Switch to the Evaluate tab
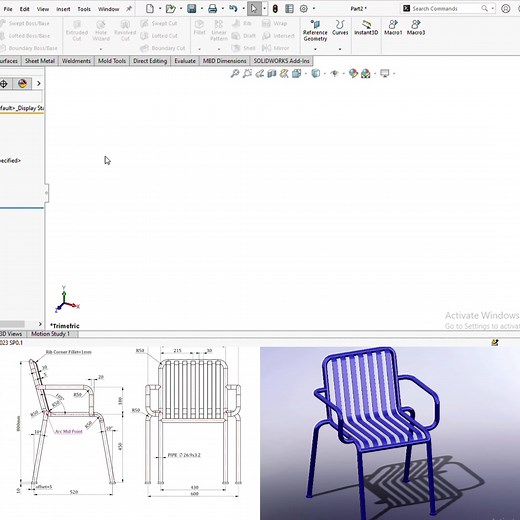 click(185, 61)
